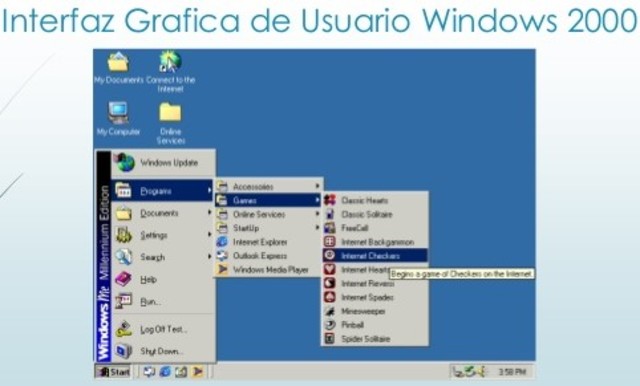The height and width of the screenshot is (386, 640).
Task: Launch Internet Explorer from quick launch bar
Action: click(165, 372)
